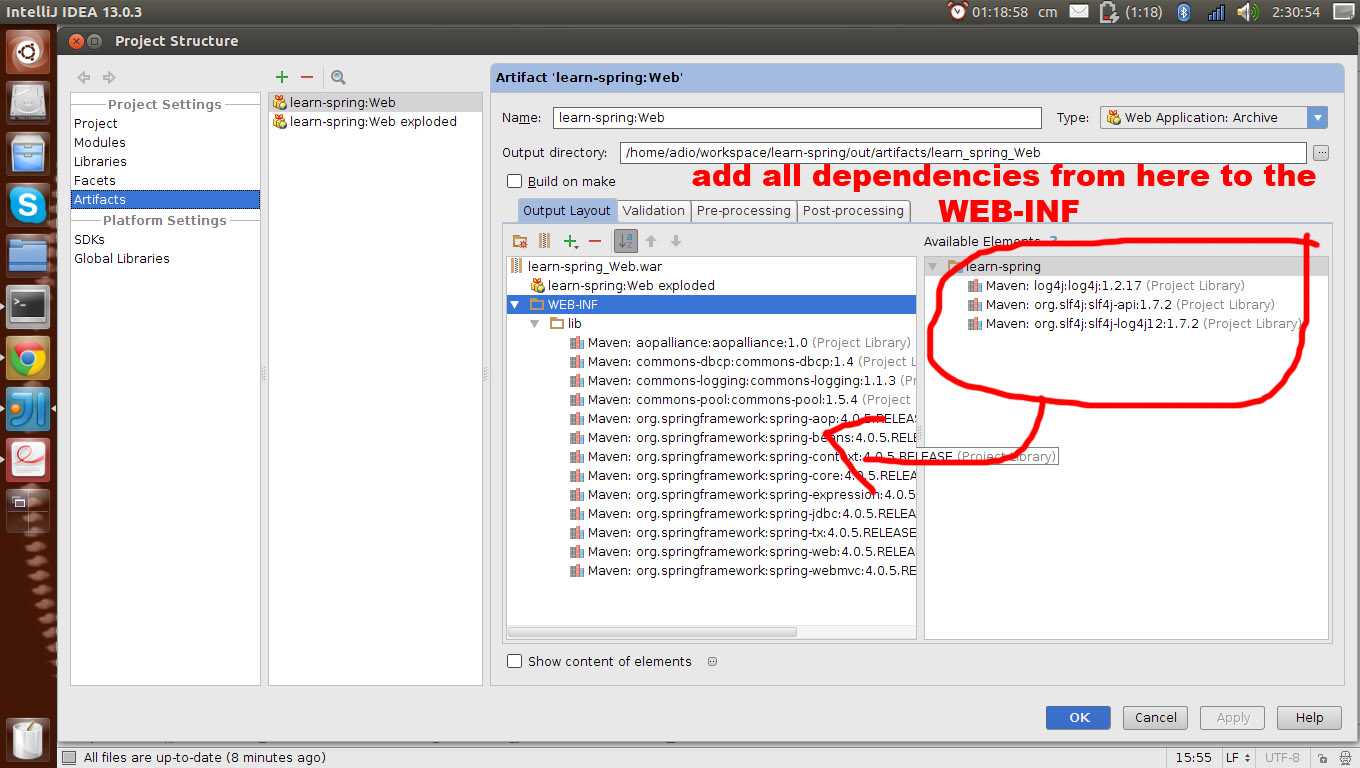Click the mail envelope indicator

pos(1079,12)
